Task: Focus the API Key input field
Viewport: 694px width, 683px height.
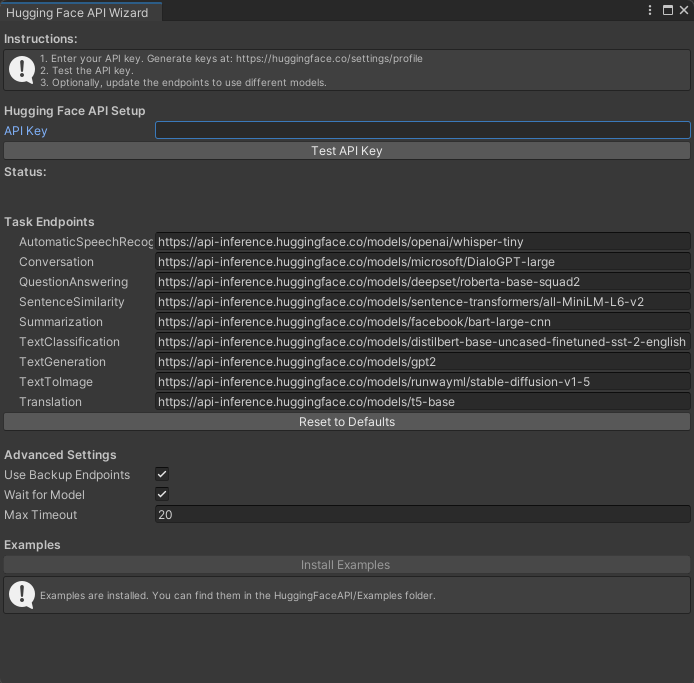Action: 422,131
